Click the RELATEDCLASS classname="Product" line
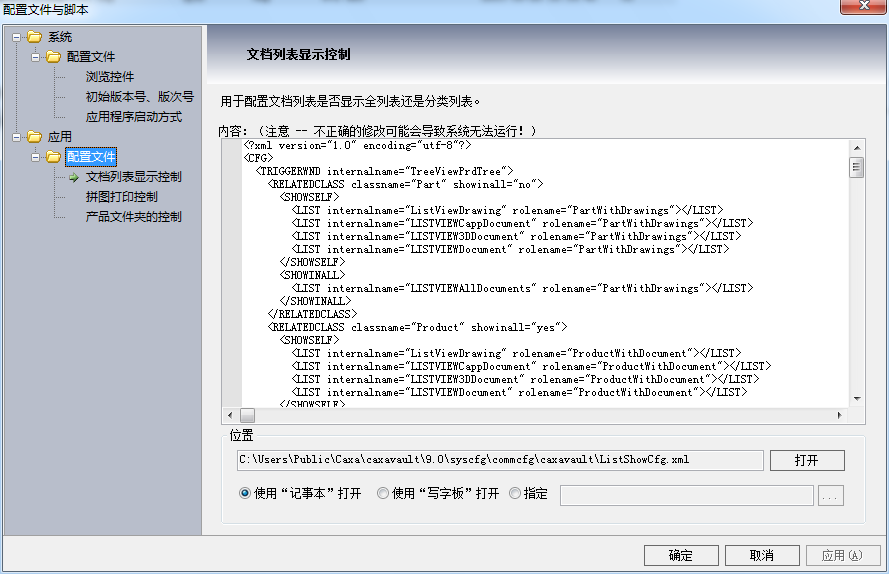889x574 pixels. pos(417,327)
